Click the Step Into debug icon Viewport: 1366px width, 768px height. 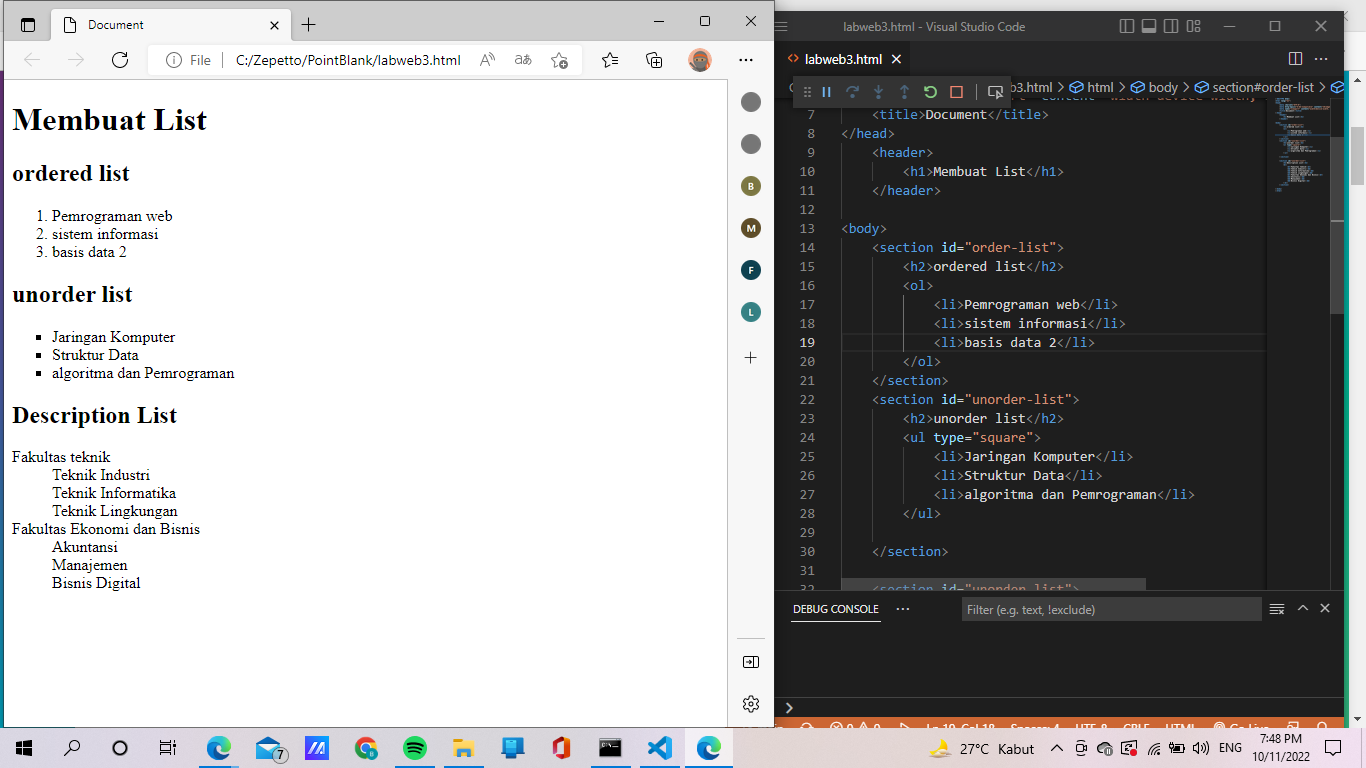[x=876, y=91]
